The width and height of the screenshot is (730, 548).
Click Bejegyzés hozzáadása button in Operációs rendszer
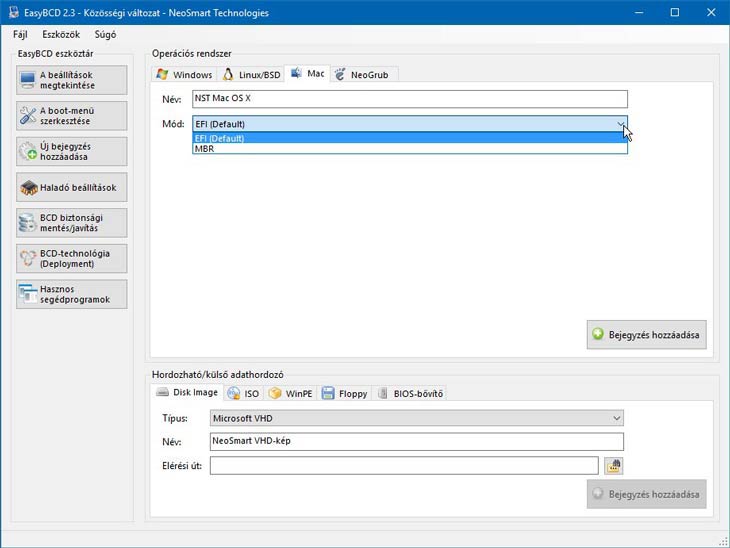coord(646,335)
